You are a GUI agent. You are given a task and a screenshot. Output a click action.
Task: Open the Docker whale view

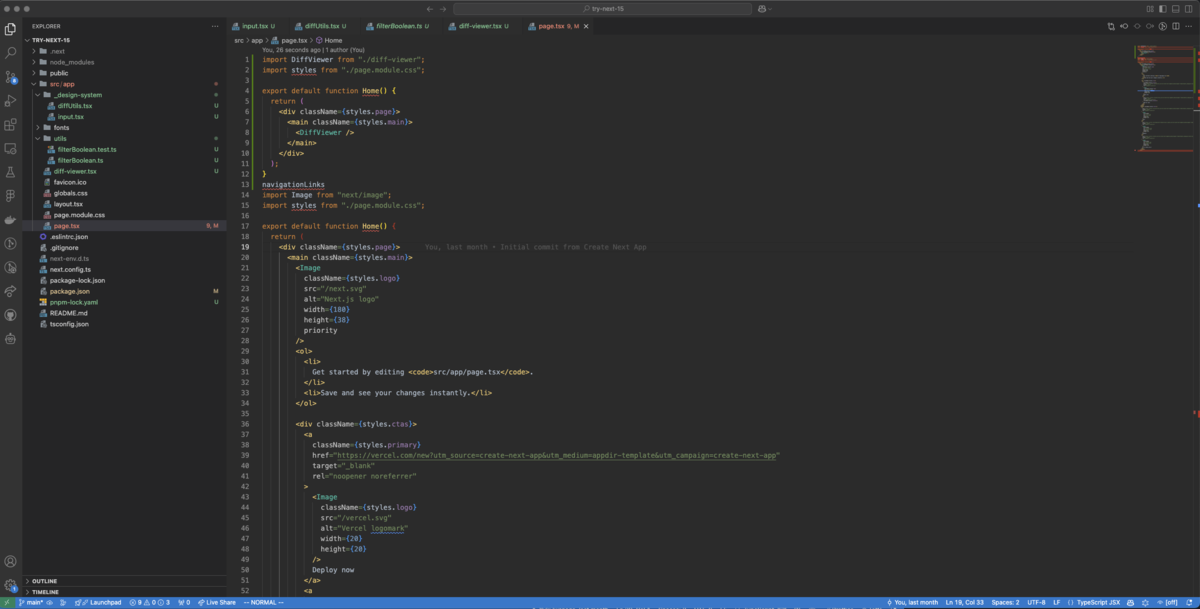11,219
